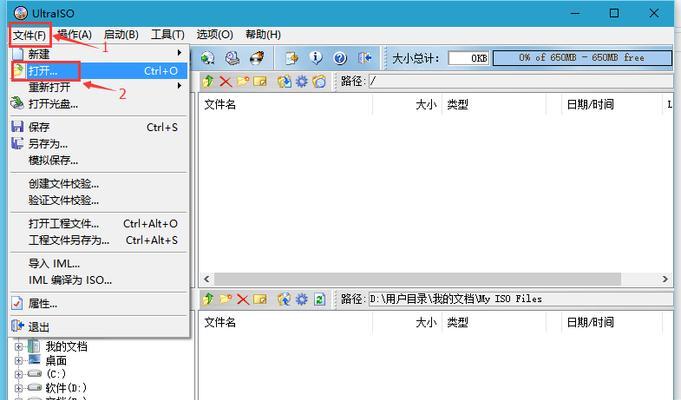
Task: Click the blue question mark Help icon
Action: 340,58
